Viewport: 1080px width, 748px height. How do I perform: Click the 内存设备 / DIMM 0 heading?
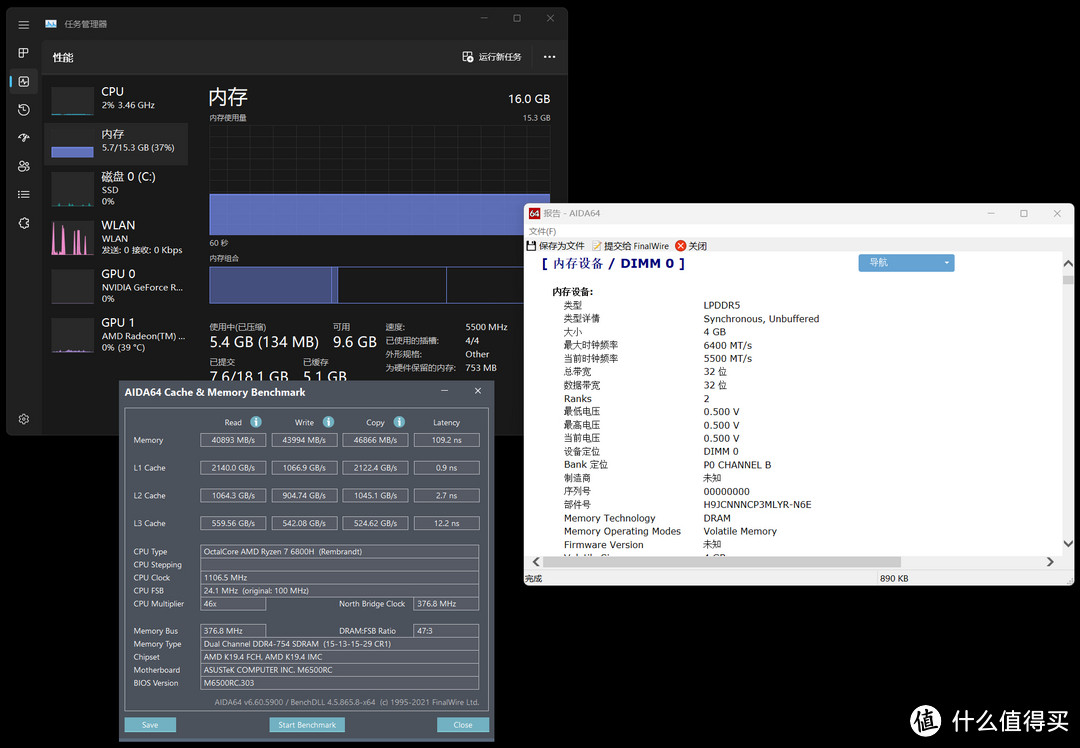[x=613, y=264]
